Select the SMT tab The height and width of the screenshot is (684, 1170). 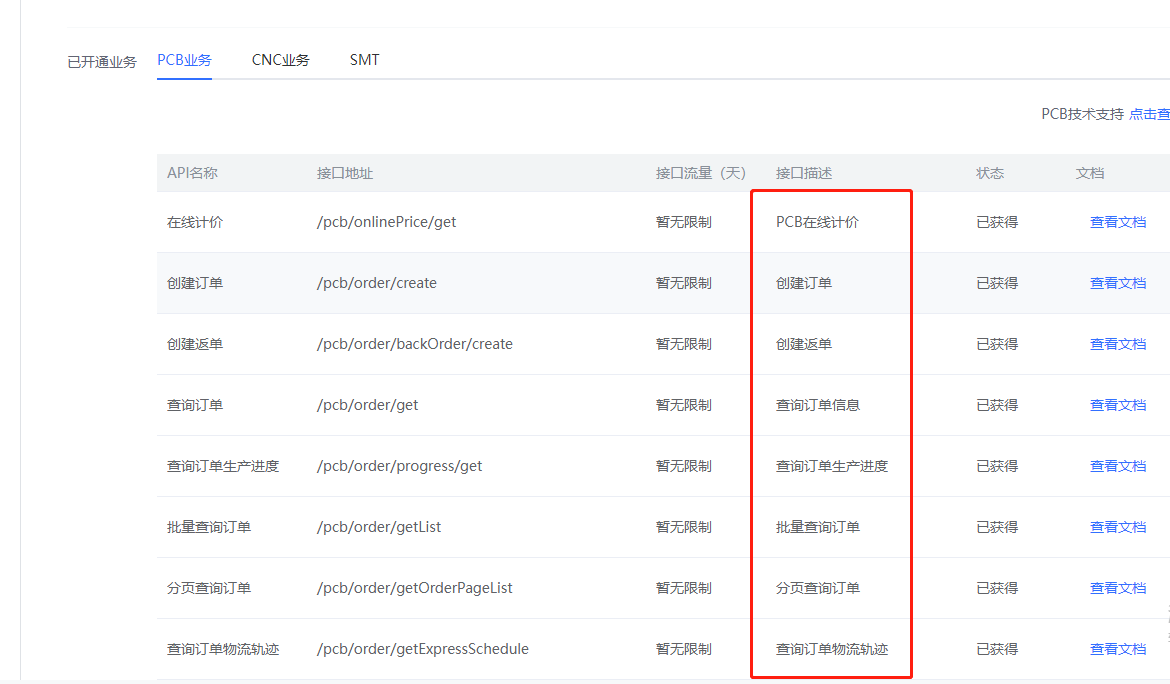[364, 60]
